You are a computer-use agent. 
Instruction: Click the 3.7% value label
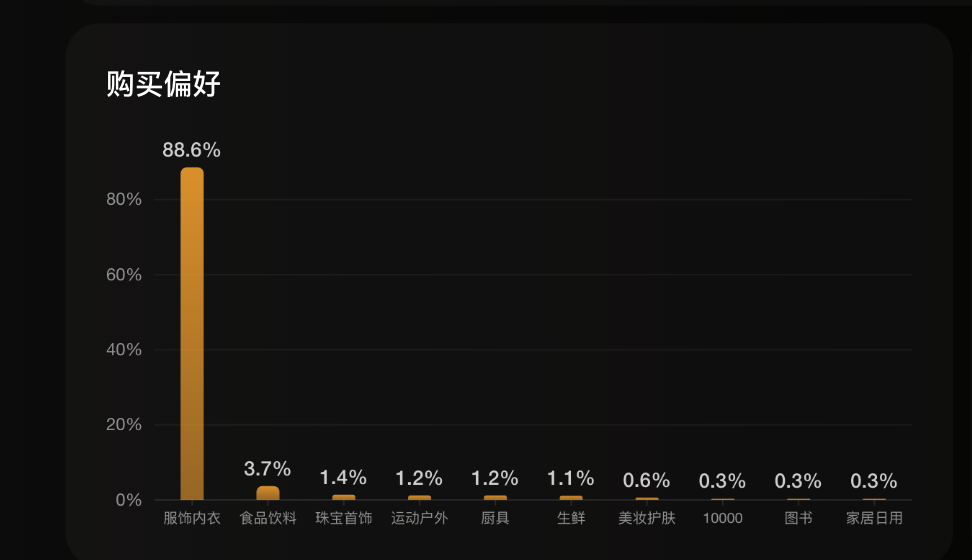point(268,468)
